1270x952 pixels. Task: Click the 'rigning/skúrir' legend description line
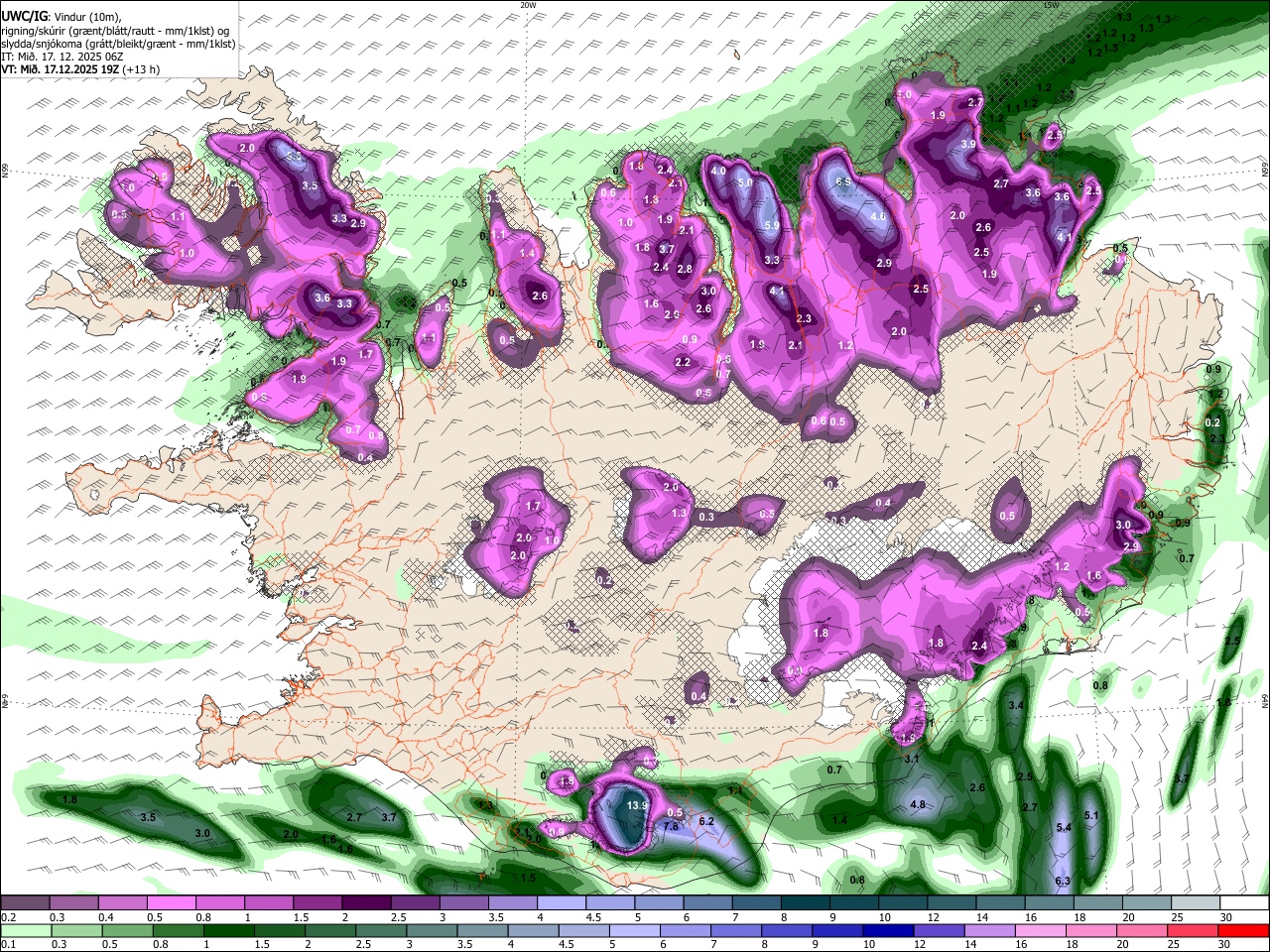tap(116, 30)
